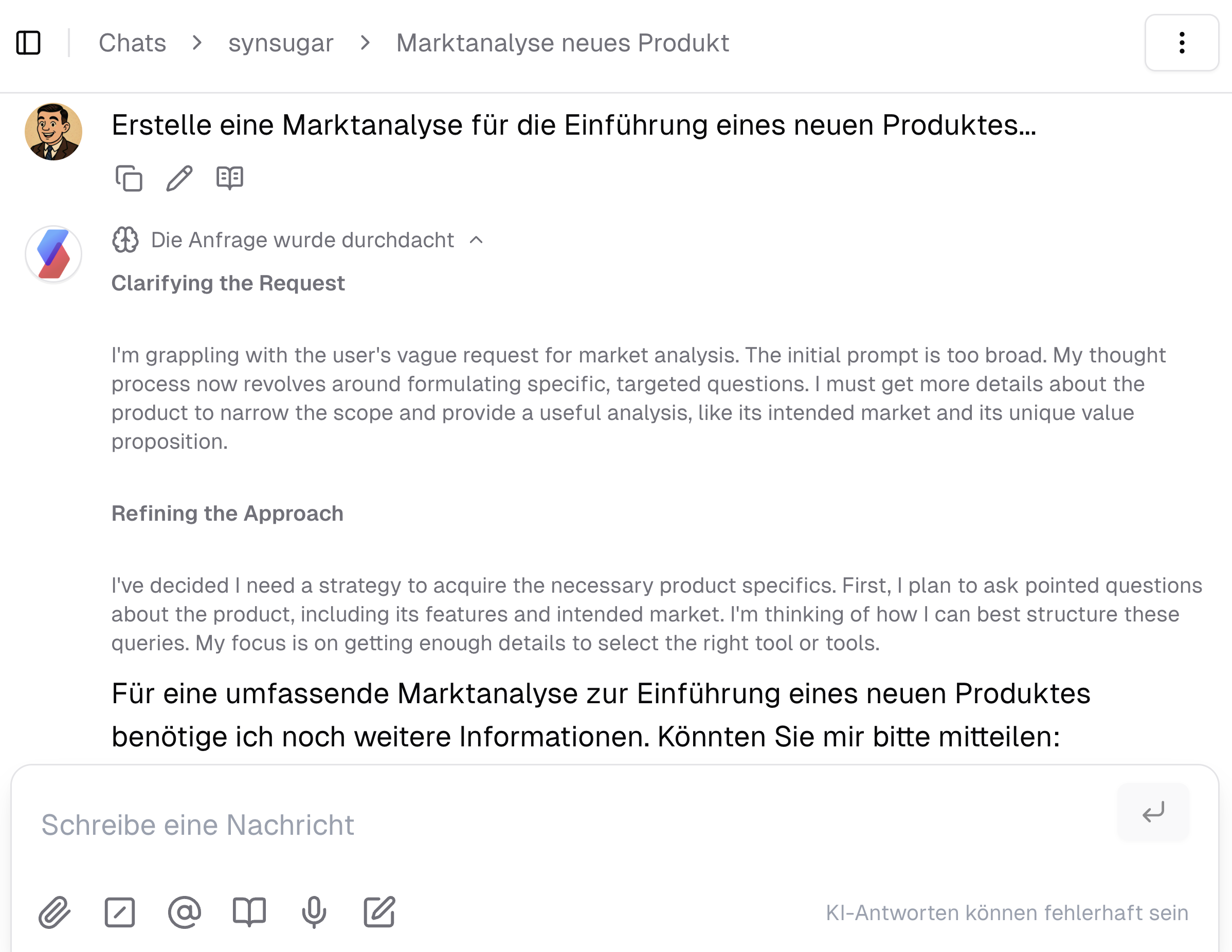This screenshot has width=1232, height=952.
Task: Click the brain reasoning icon
Action: coord(125,240)
